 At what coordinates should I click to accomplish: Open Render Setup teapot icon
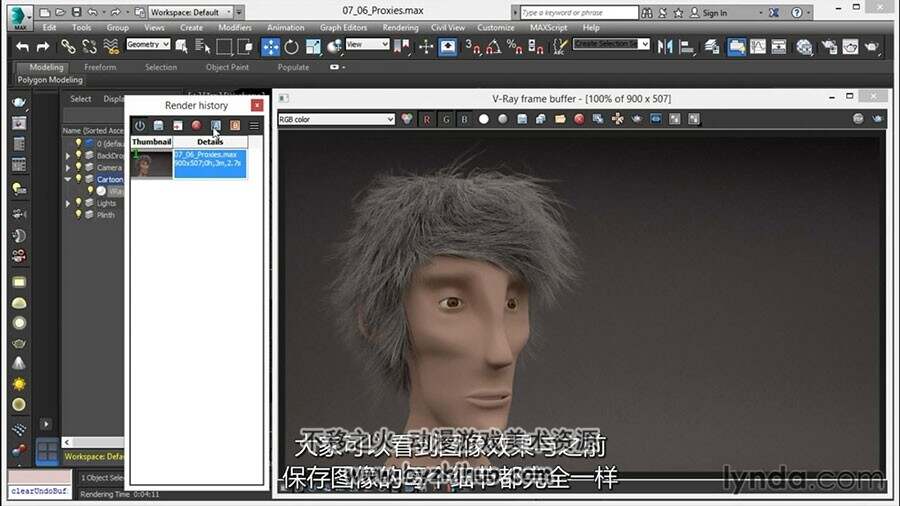(829, 46)
